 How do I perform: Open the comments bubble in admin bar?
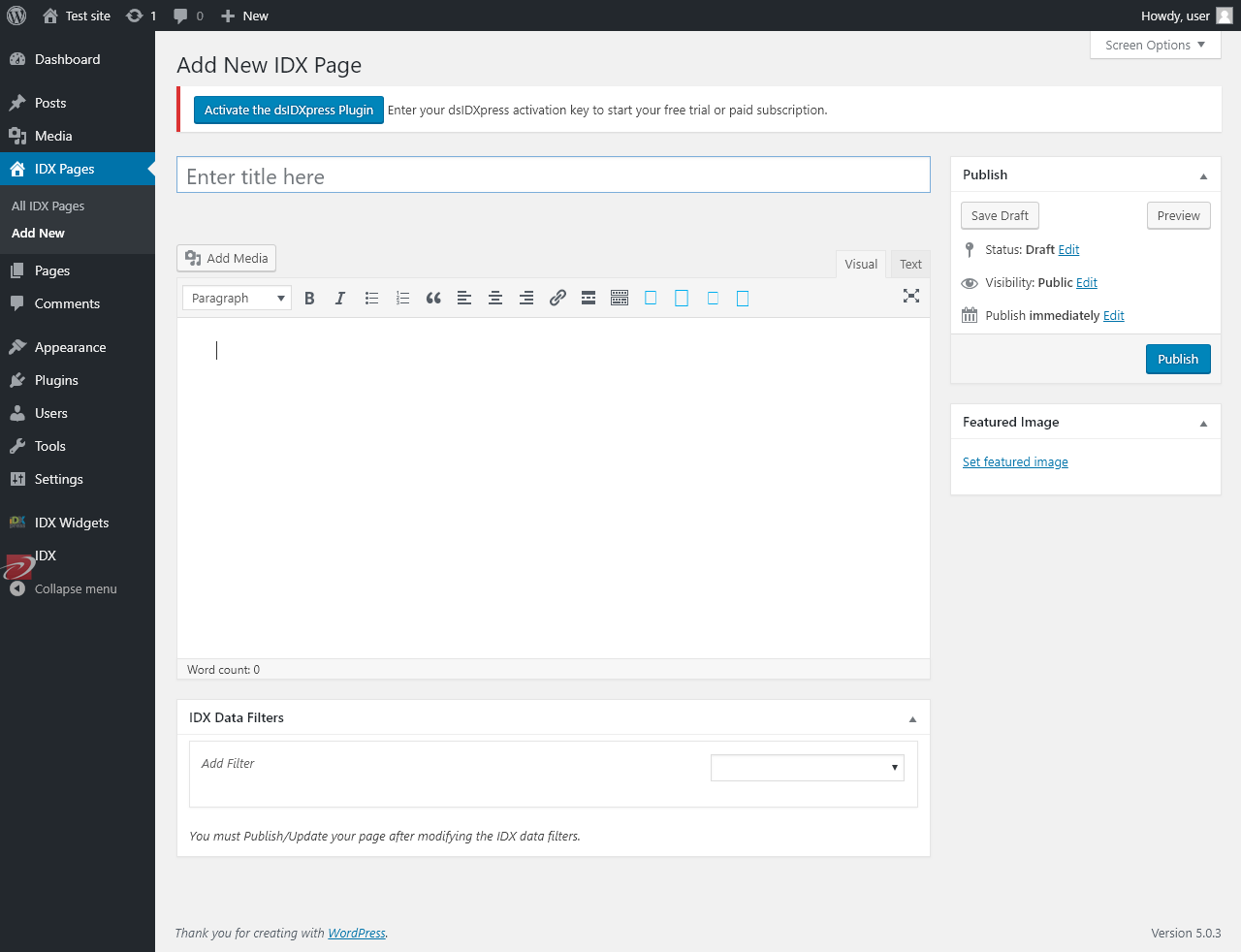click(188, 16)
